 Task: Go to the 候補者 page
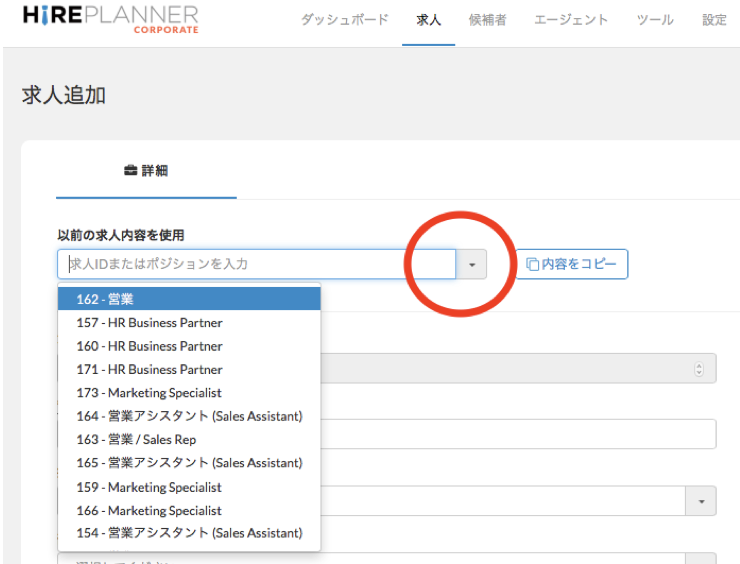coord(488,20)
